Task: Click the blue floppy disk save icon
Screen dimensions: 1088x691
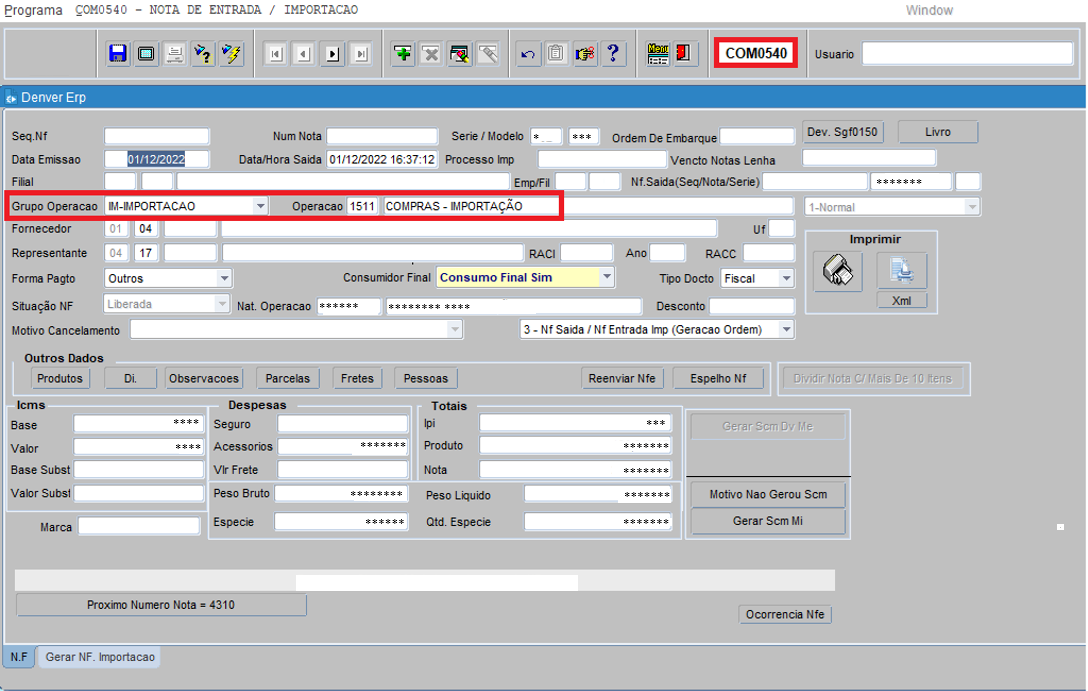Action: pyautogui.click(x=118, y=54)
